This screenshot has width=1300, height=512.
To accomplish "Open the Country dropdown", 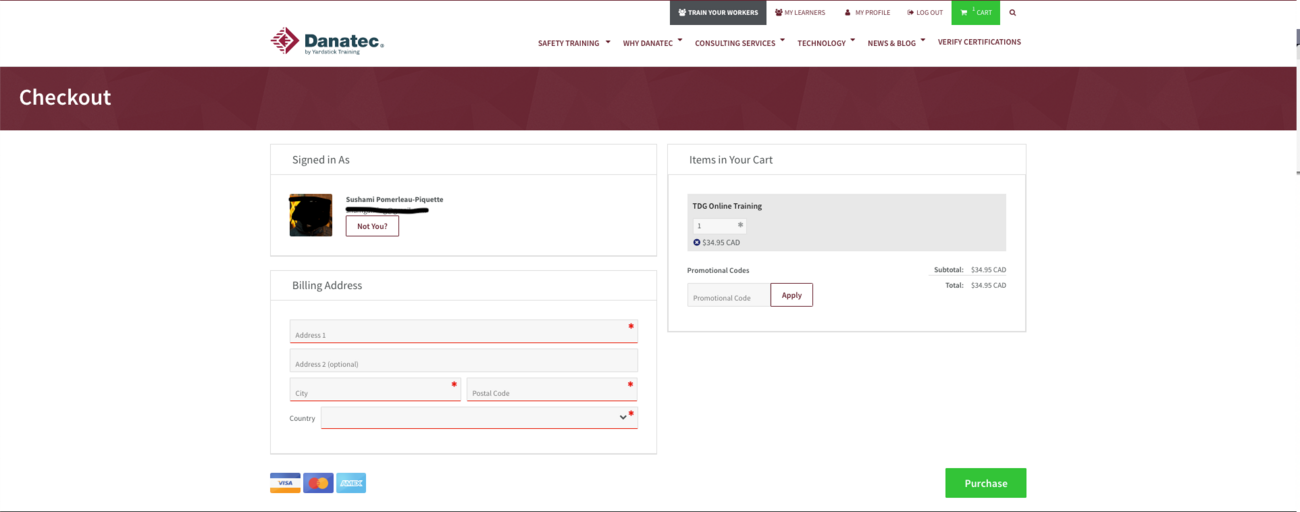I will tap(479, 417).
